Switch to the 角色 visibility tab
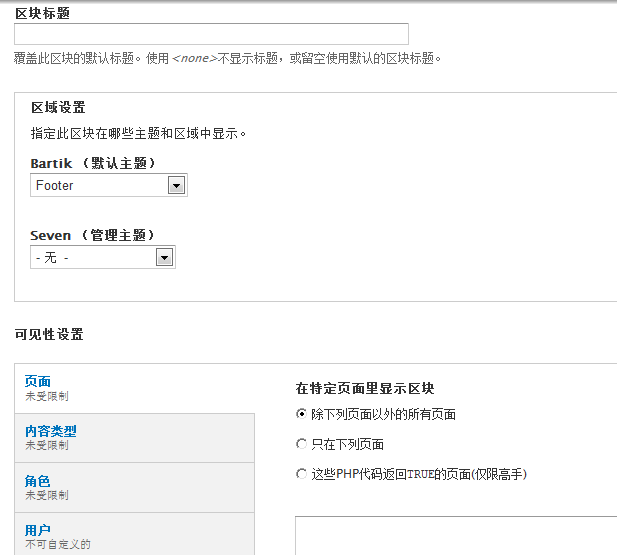The image size is (617, 555). (135, 488)
